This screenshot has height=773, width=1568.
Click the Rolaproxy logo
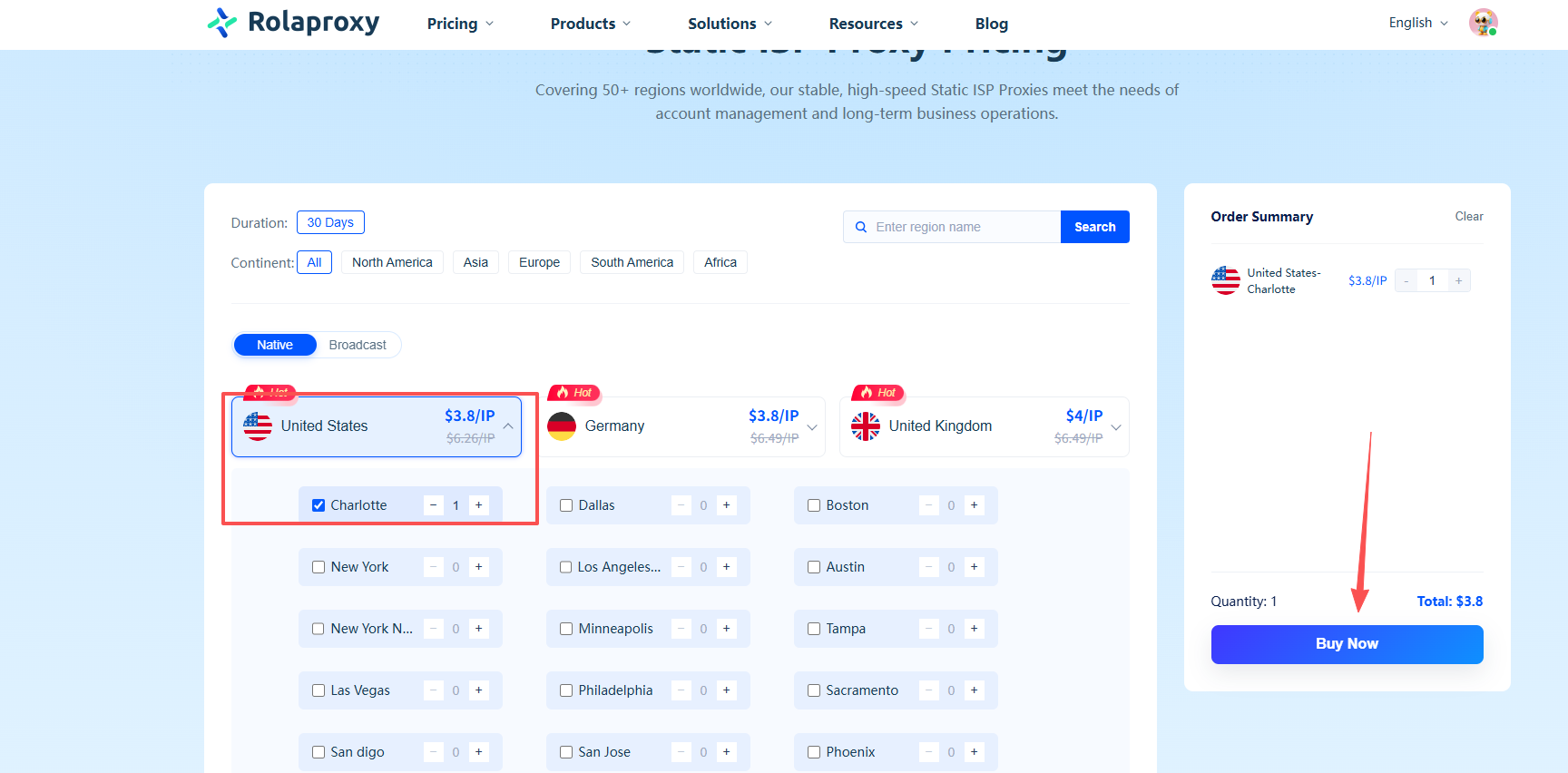tap(293, 22)
